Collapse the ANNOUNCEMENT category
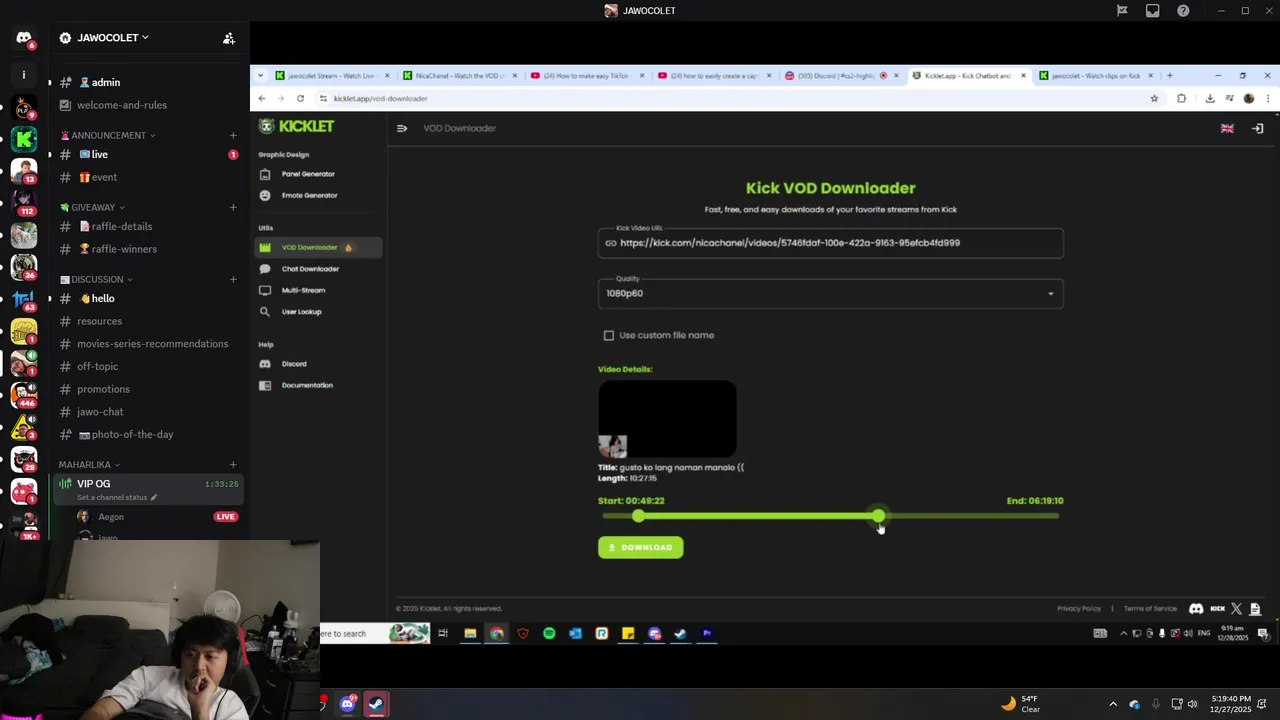The image size is (1280, 720). pos(107,135)
